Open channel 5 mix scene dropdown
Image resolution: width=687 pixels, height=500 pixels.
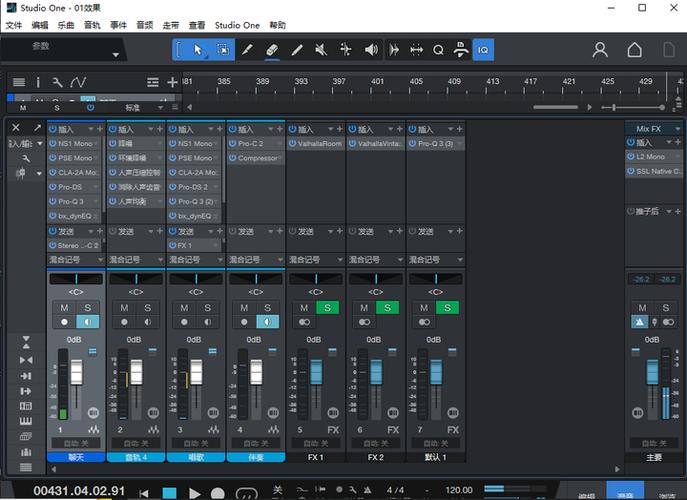click(x=340, y=260)
